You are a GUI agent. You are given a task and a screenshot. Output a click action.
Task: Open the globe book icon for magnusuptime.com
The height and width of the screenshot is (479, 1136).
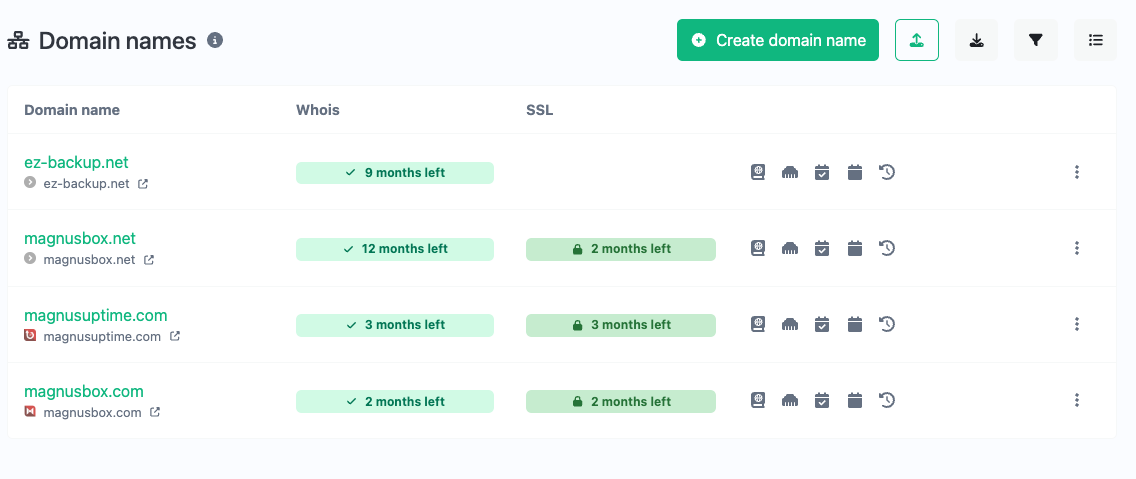tap(757, 324)
